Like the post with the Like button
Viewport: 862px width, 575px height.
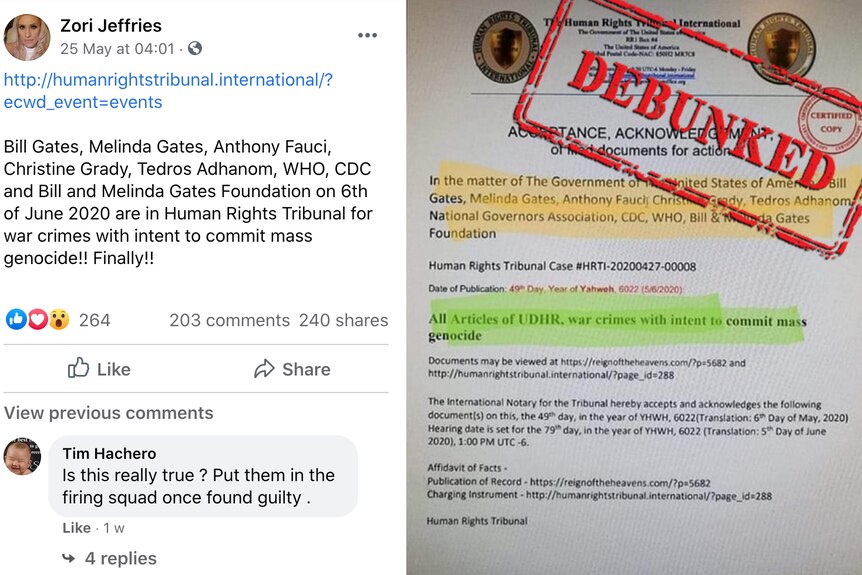(99, 369)
